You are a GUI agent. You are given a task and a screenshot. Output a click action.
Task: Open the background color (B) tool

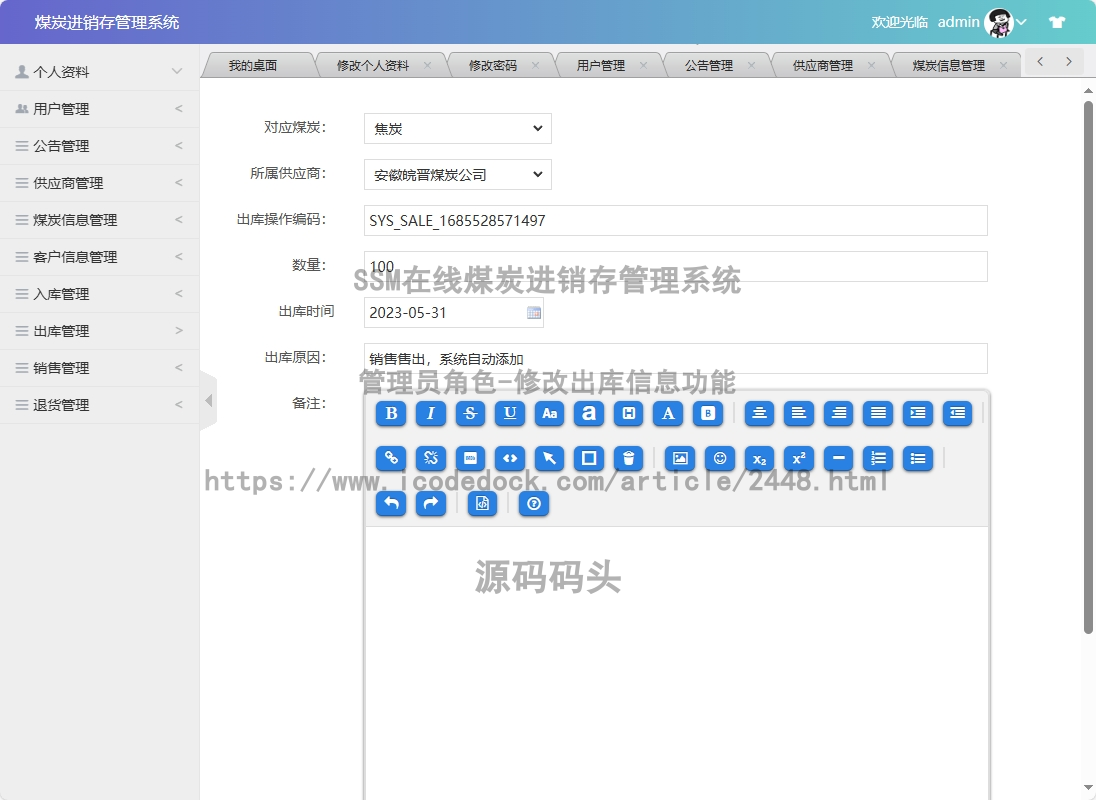[x=708, y=414]
